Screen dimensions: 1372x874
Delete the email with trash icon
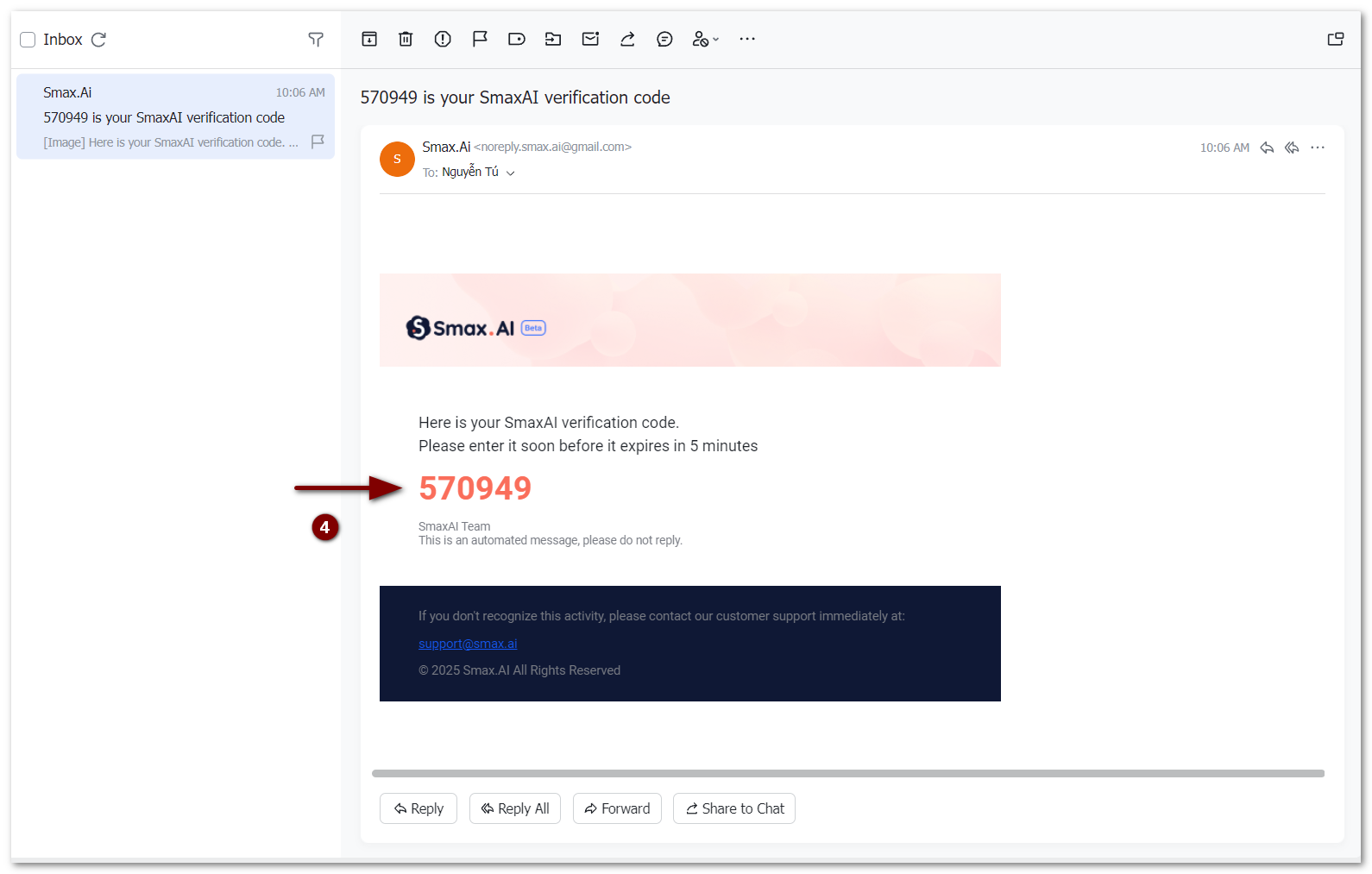pyautogui.click(x=406, y=39)
